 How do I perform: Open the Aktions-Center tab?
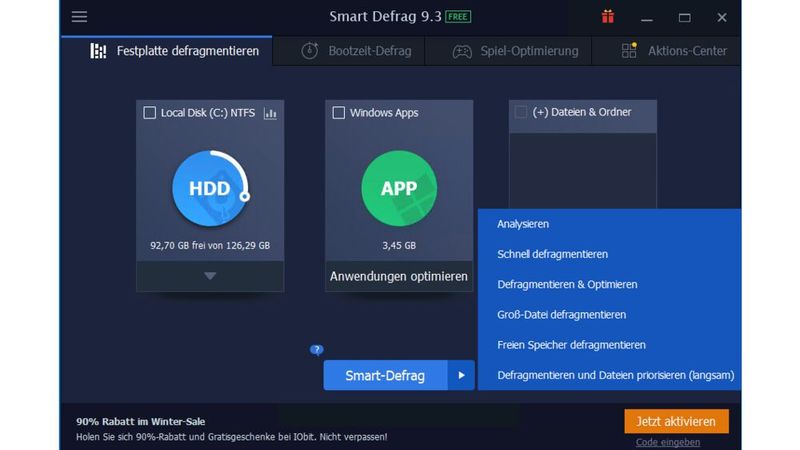coord(666,51)
